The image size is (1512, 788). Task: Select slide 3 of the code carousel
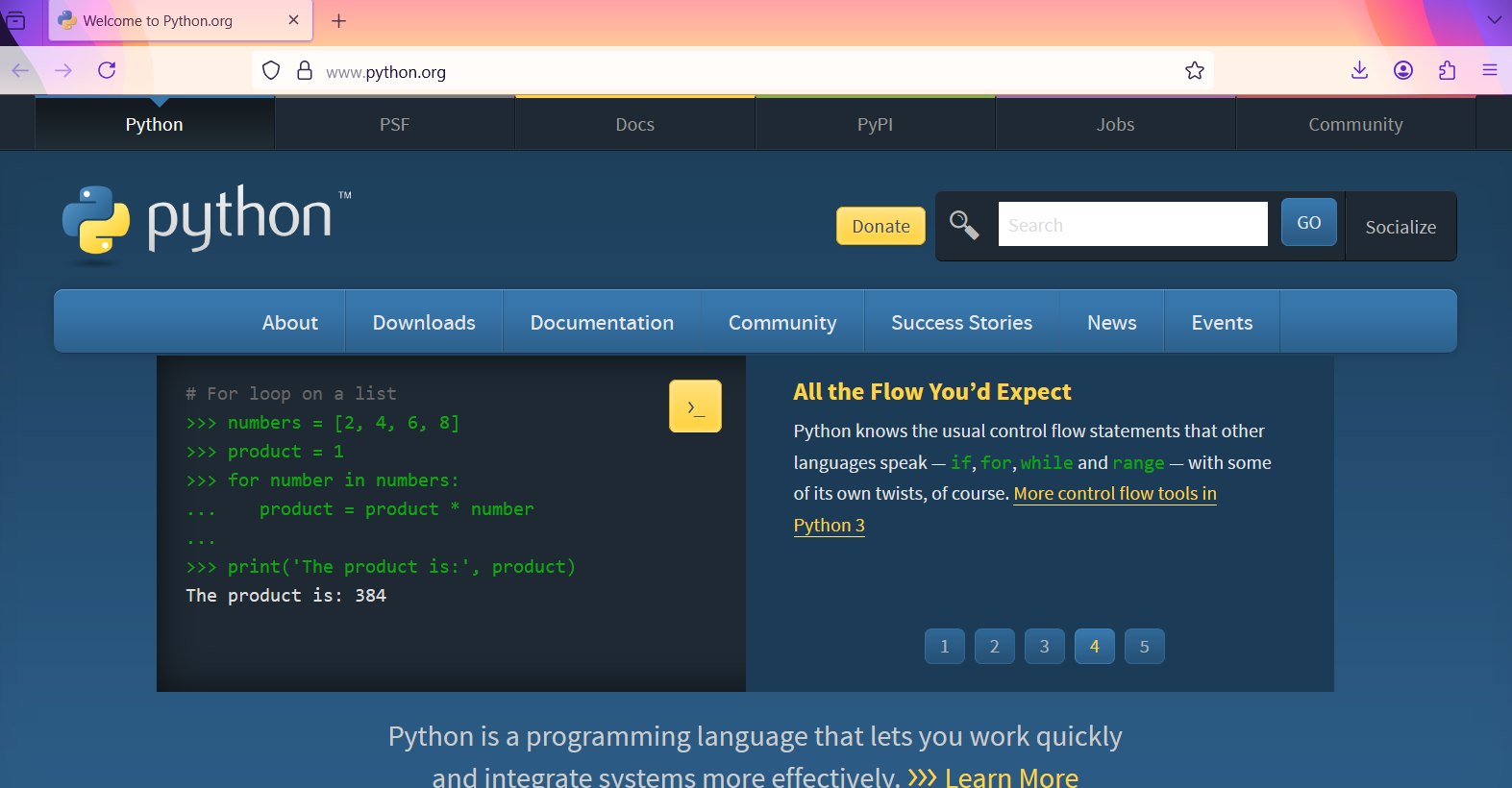1045,647
